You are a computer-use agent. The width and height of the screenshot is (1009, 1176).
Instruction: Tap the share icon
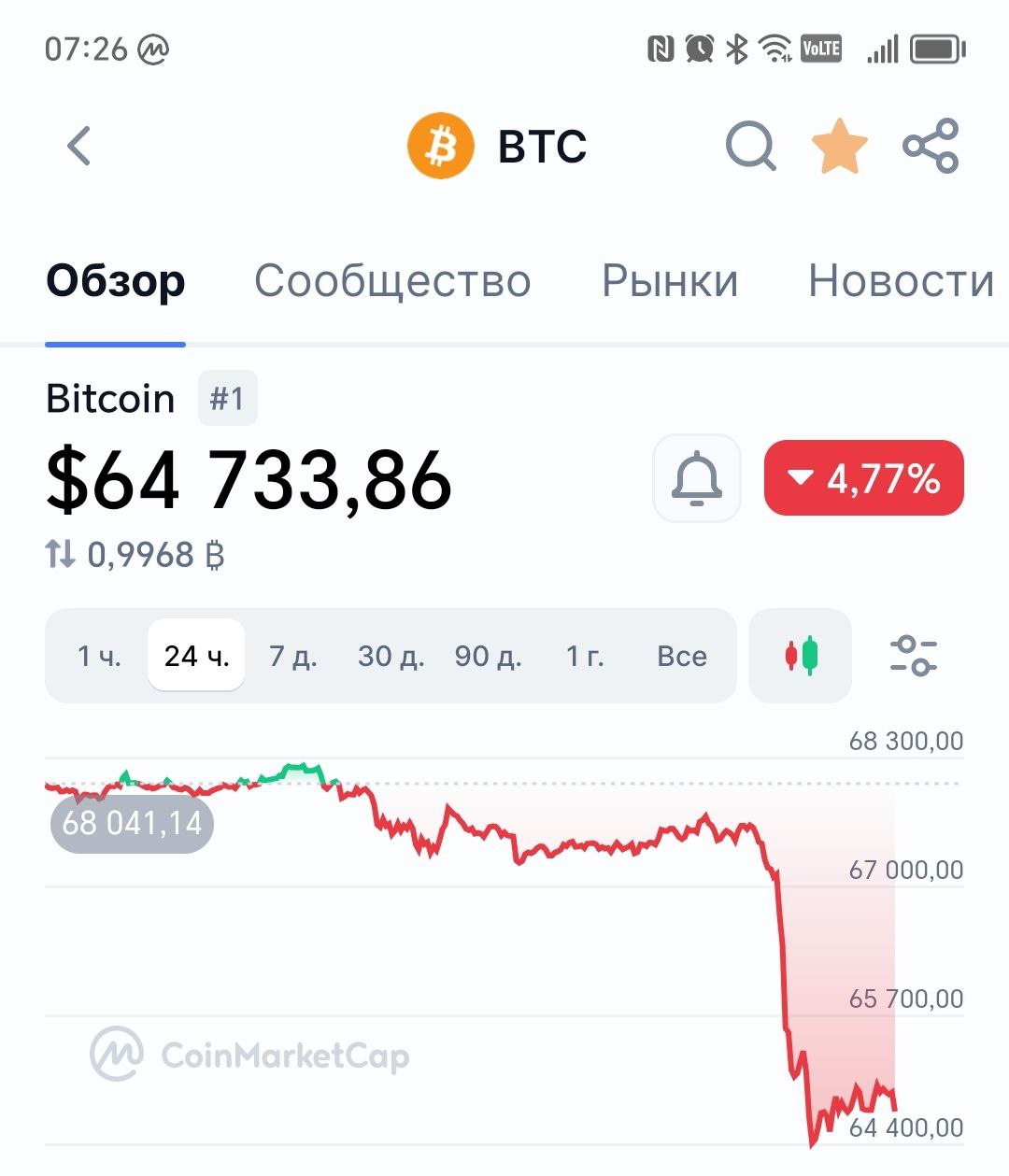pyautogui.click(x=931, y=147)
